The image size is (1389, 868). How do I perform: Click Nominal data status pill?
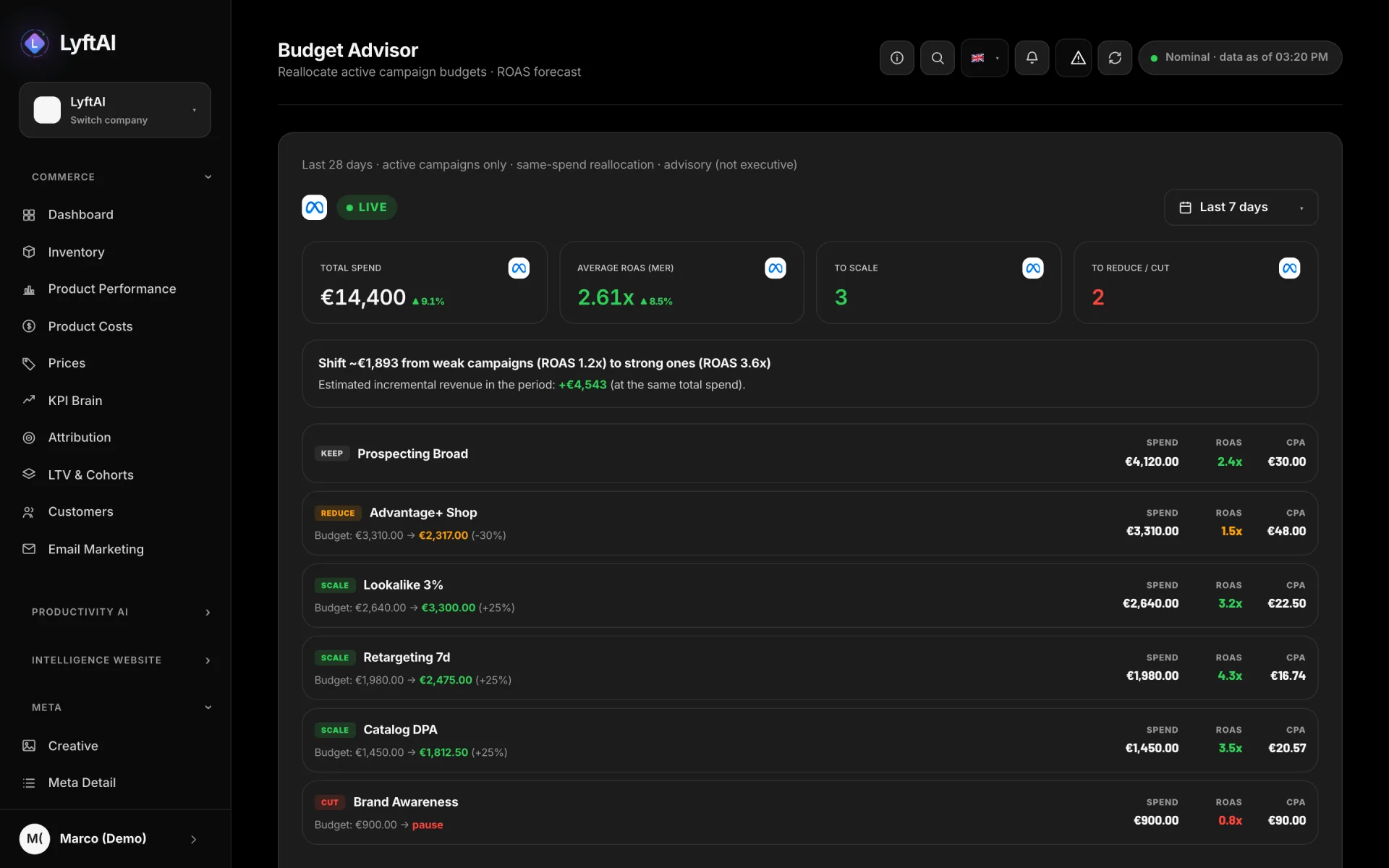pyautogui.click(x=1240, y=58)
